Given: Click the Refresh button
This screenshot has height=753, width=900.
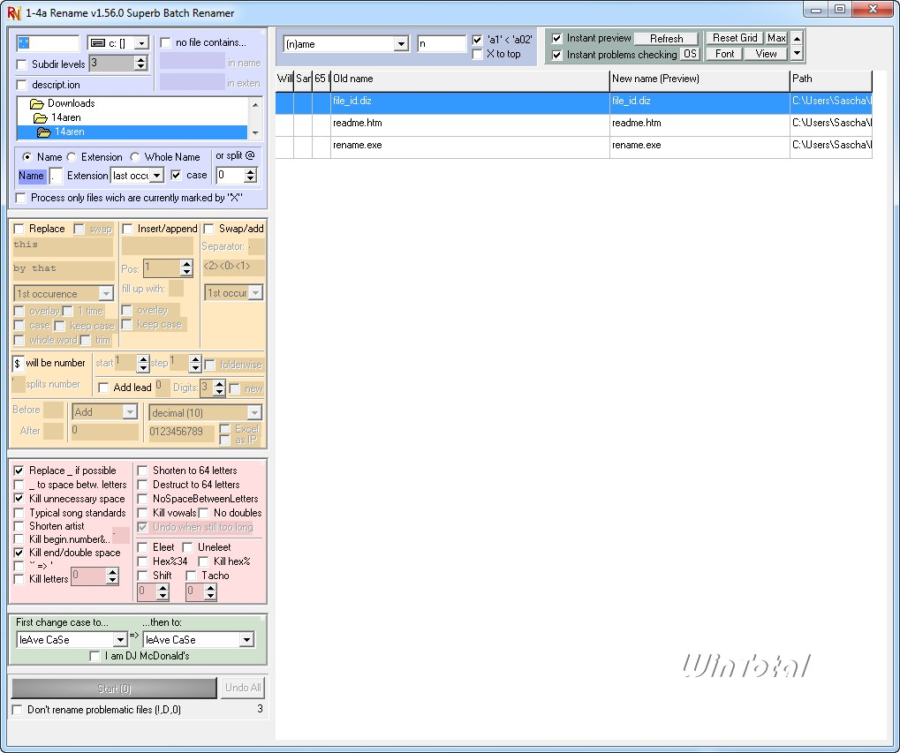Looking at the screenshot, I should point(666,39).
